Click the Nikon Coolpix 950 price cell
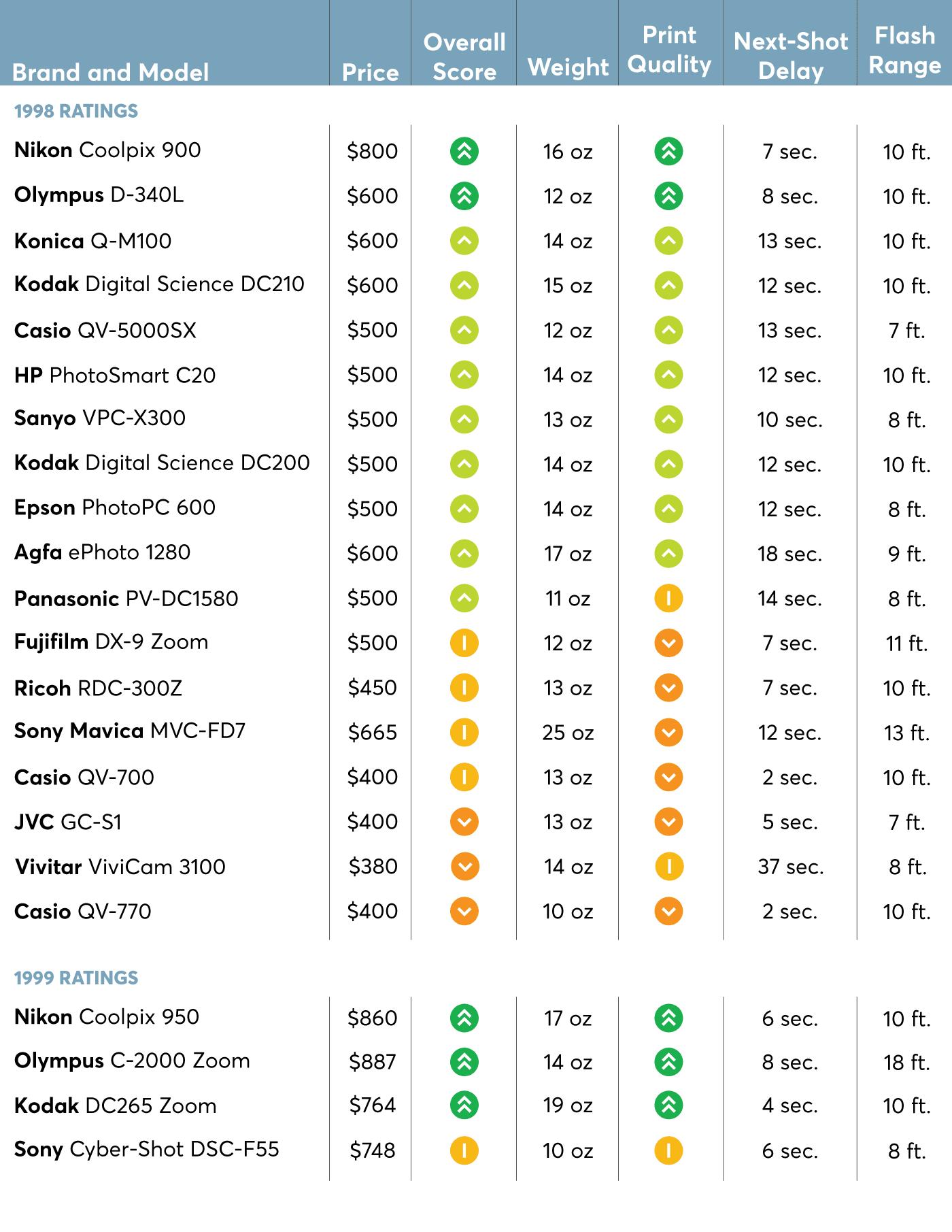 point(372,1018)
